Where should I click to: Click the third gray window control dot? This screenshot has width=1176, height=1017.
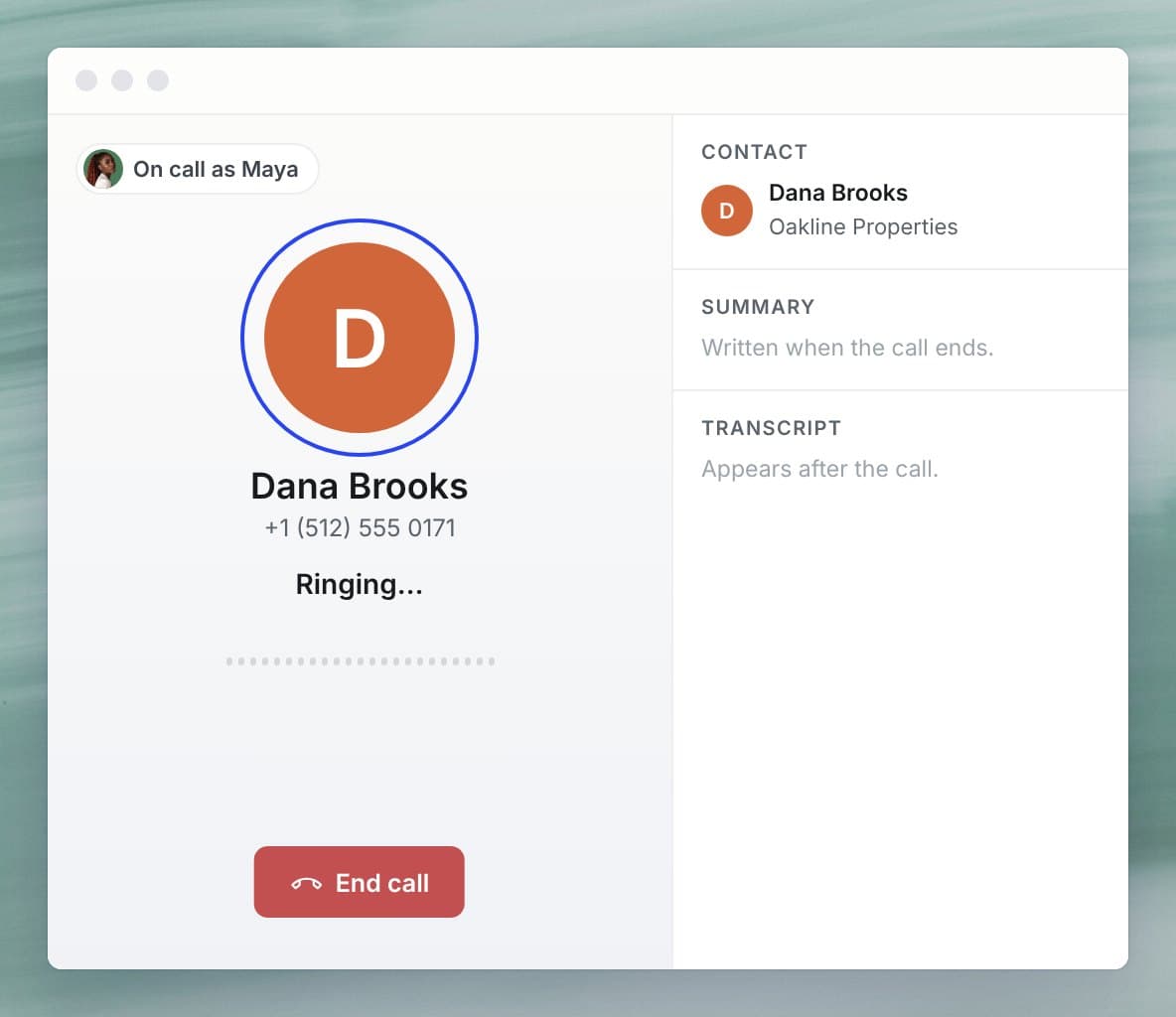[158, 80]
